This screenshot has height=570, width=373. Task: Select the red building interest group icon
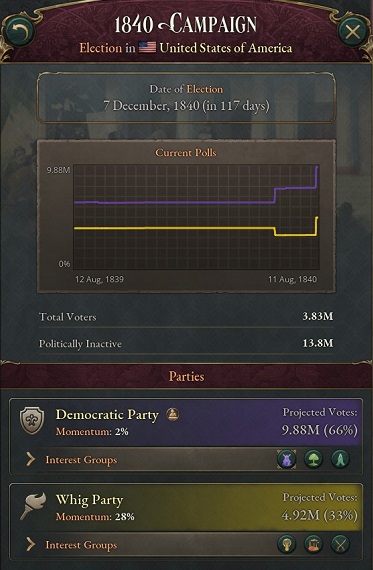[313, 545]
